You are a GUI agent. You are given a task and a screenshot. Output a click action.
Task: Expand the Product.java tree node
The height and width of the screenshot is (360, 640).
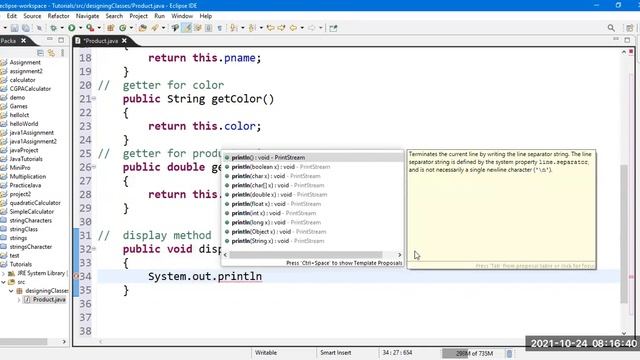(x=19, y=300)
